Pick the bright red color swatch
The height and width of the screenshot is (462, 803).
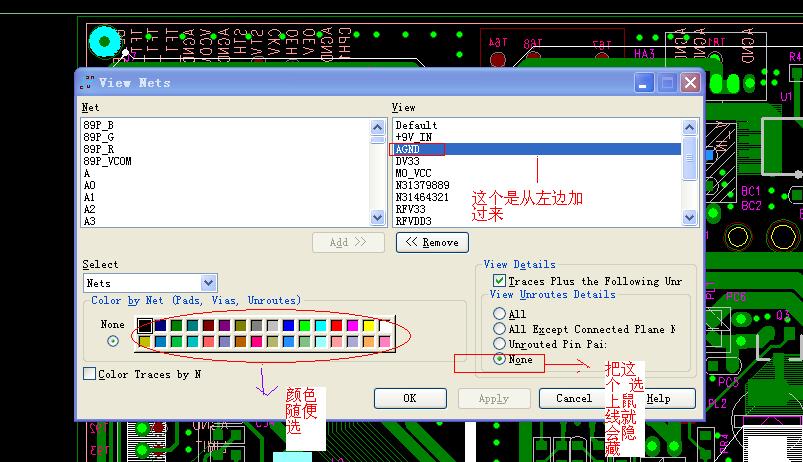336,325
